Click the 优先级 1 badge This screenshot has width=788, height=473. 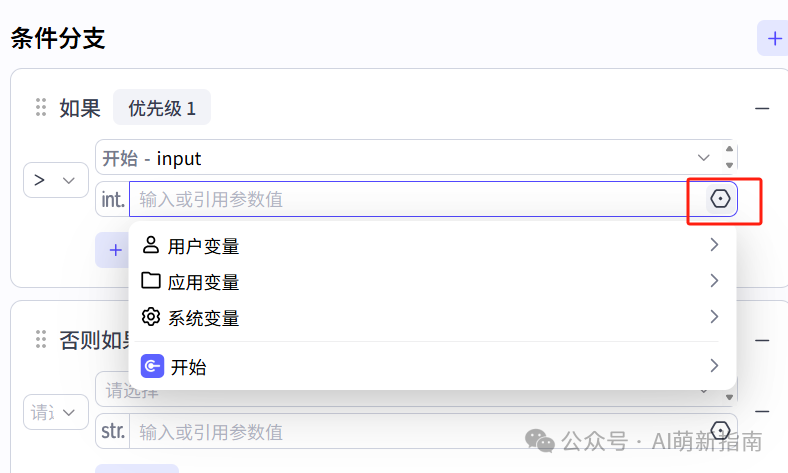coord(162,108)
